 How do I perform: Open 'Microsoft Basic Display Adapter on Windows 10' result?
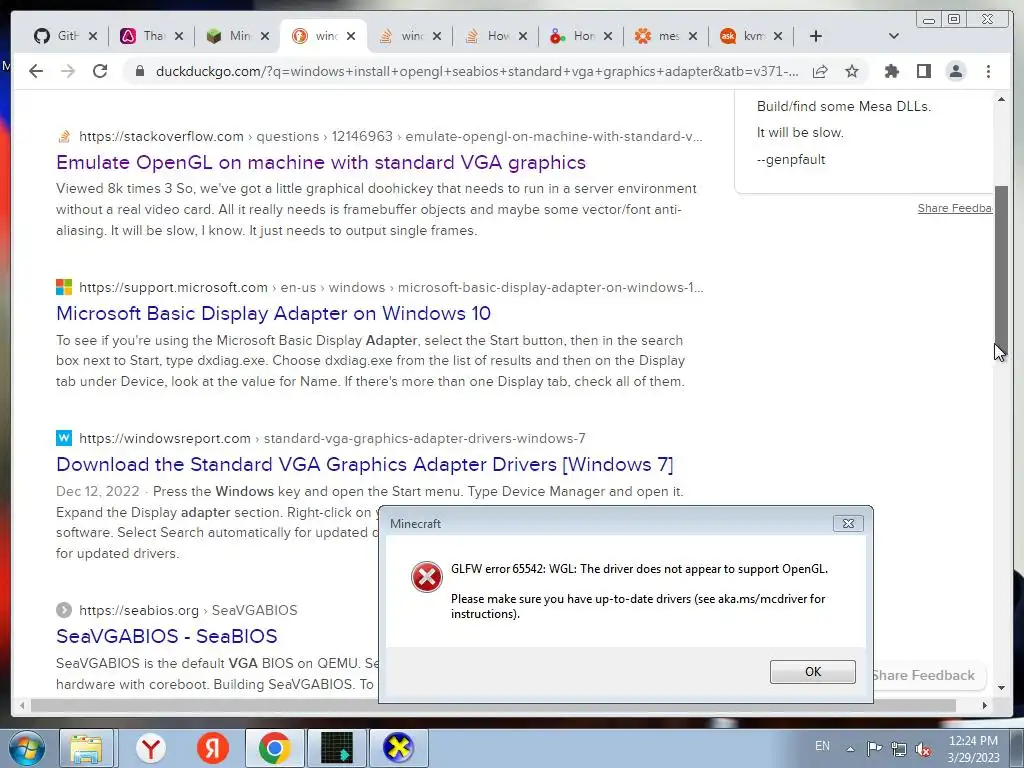273,313
